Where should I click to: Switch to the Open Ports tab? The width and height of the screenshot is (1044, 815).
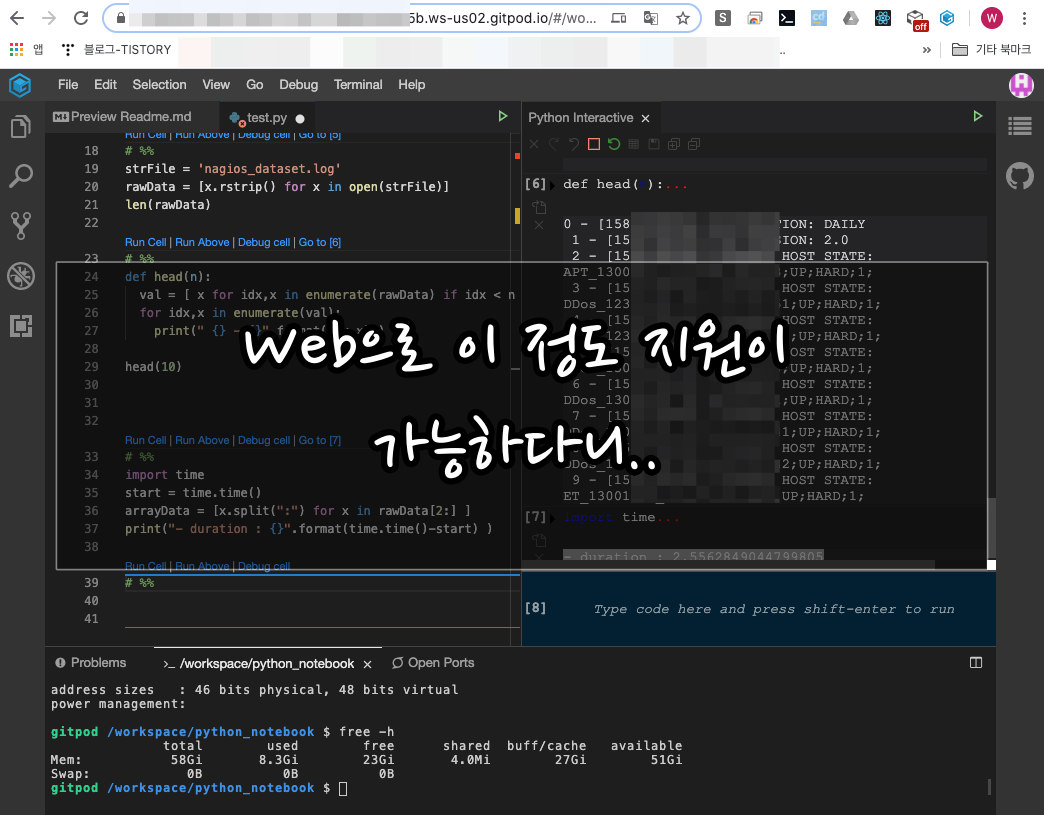(433, 663)
